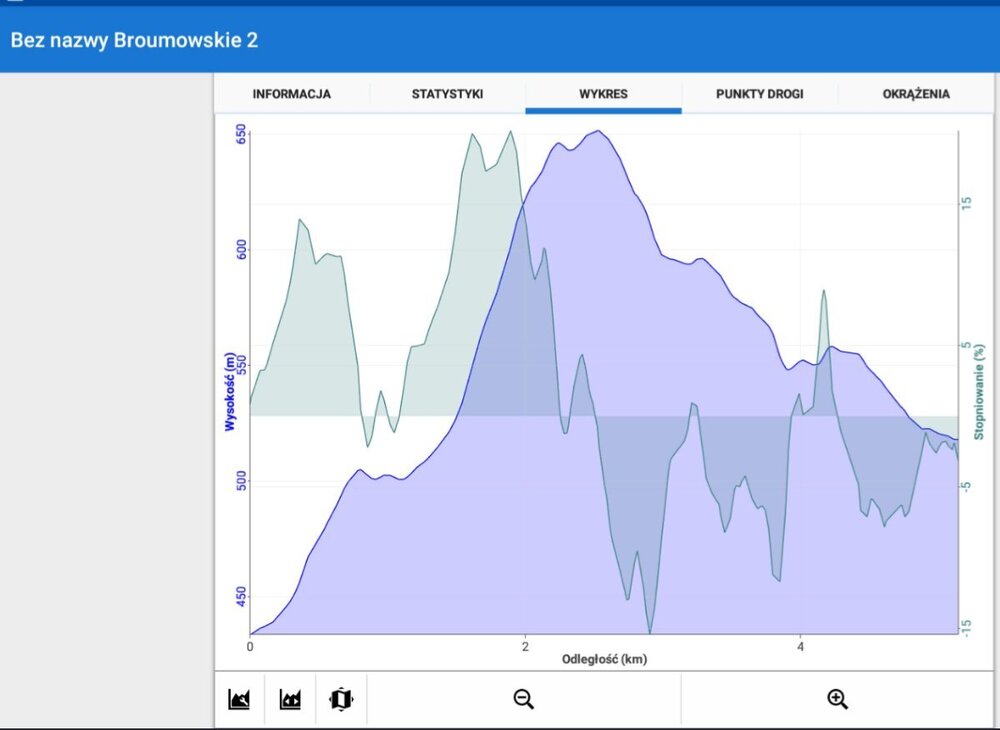
Task: Open the STATYSTYKI tab
Action: point(447,94)
